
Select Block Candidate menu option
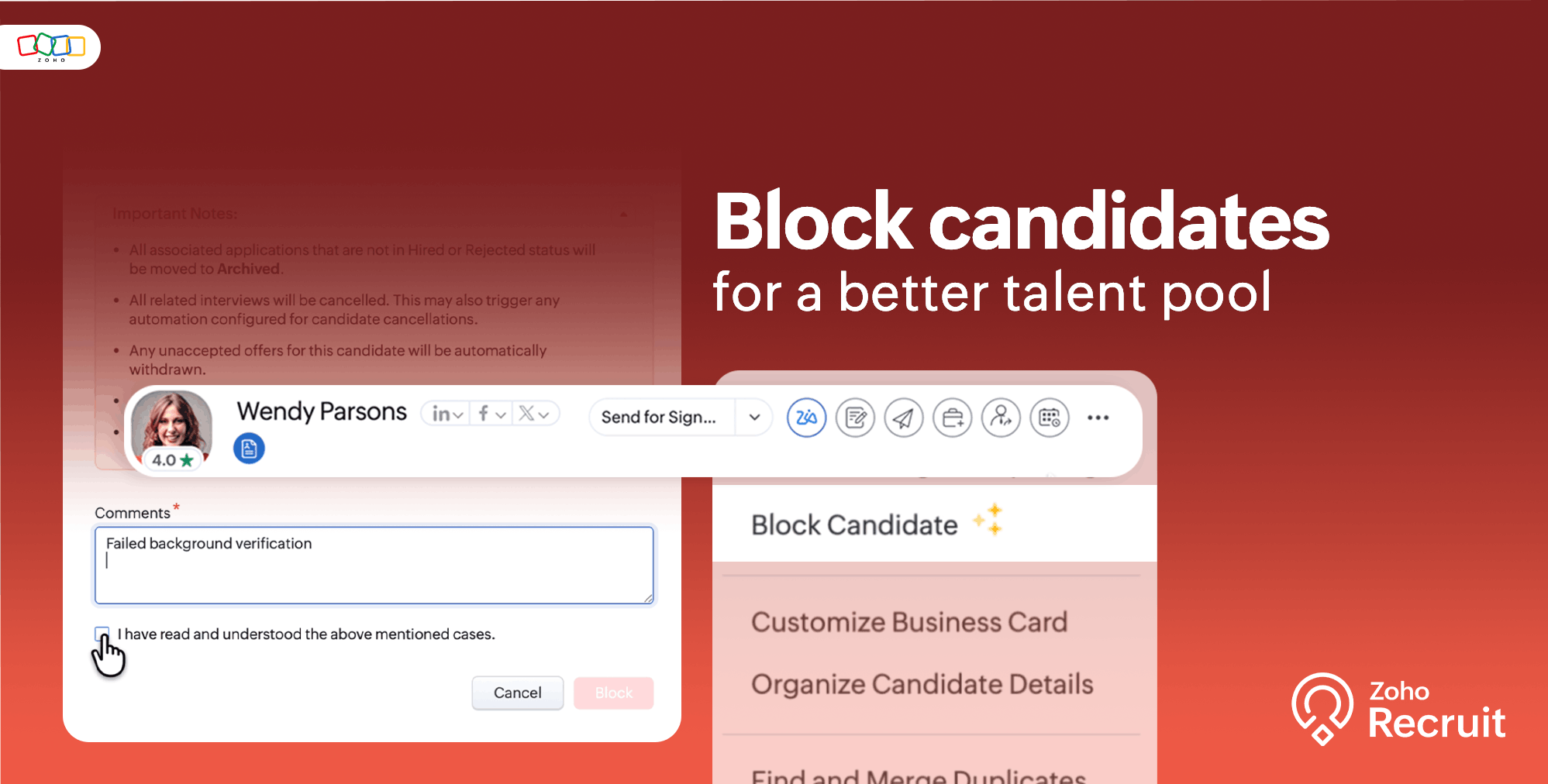click(854, 524)
